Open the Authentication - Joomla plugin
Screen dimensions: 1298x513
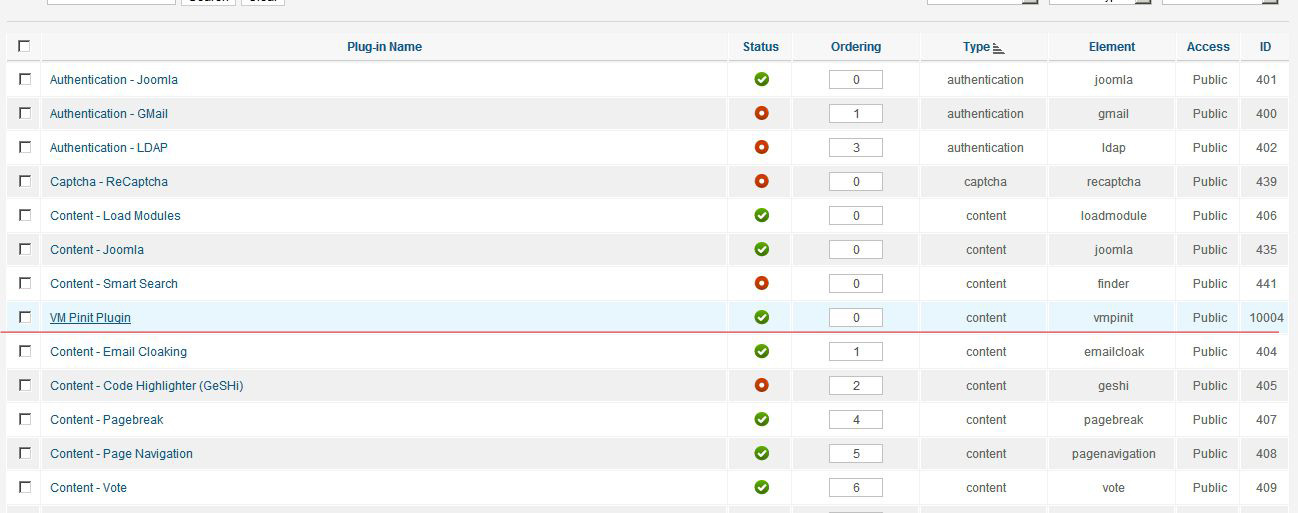(114, 79)
